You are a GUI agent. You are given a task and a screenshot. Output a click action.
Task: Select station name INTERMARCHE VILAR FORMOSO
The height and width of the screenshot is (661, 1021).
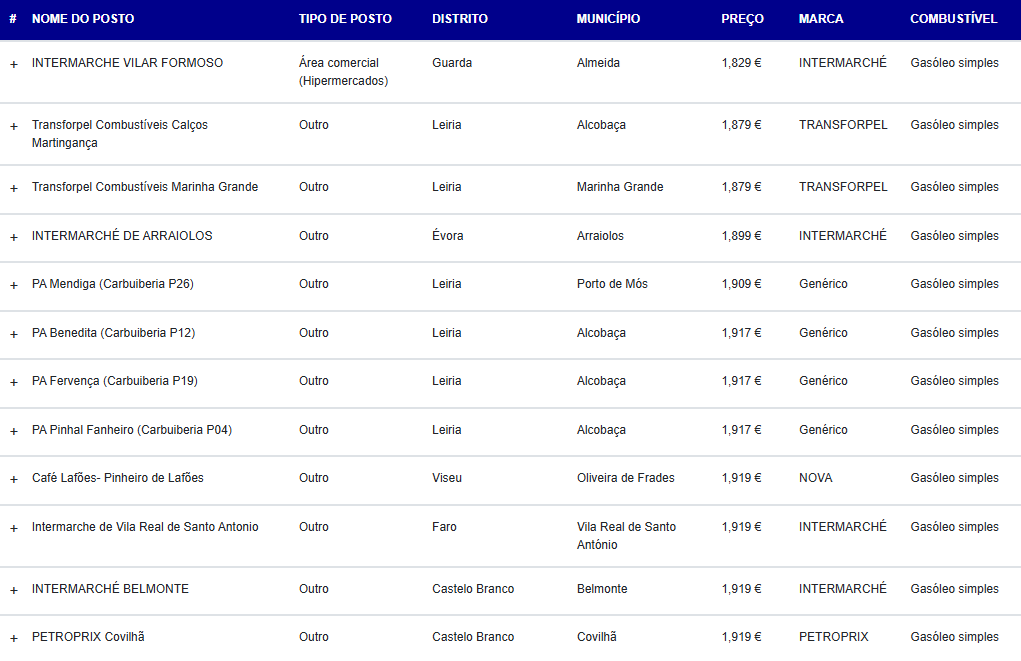coord(127,63)
